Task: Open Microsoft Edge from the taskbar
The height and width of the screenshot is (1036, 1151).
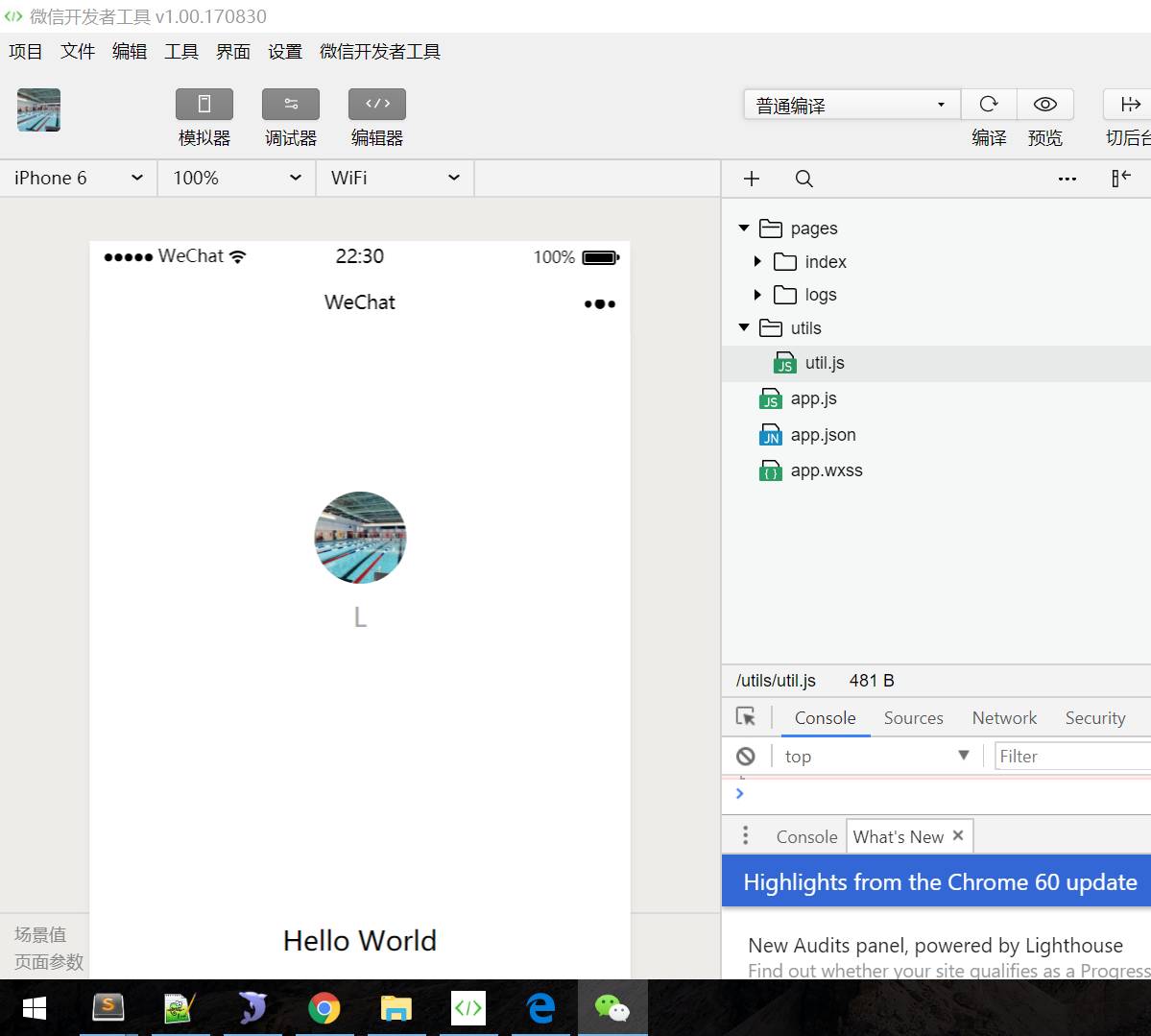Action: click(x=541, y=1008)
